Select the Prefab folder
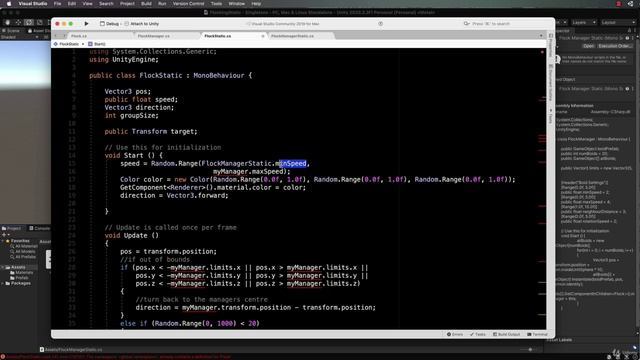Image resolution: width=640 pixels, height=360 pixels. coord(19,278)
